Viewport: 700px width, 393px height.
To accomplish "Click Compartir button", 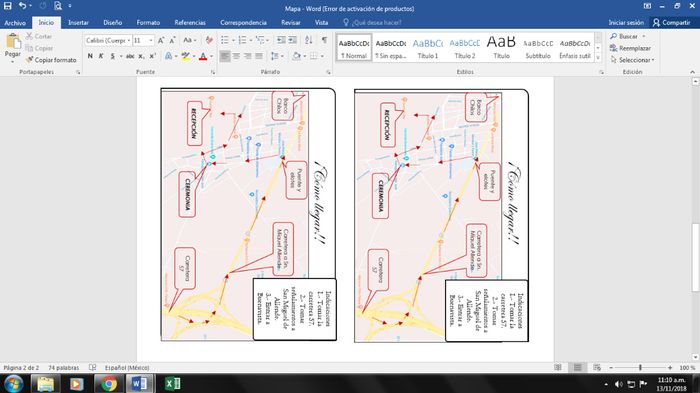I will pos(671,22).
